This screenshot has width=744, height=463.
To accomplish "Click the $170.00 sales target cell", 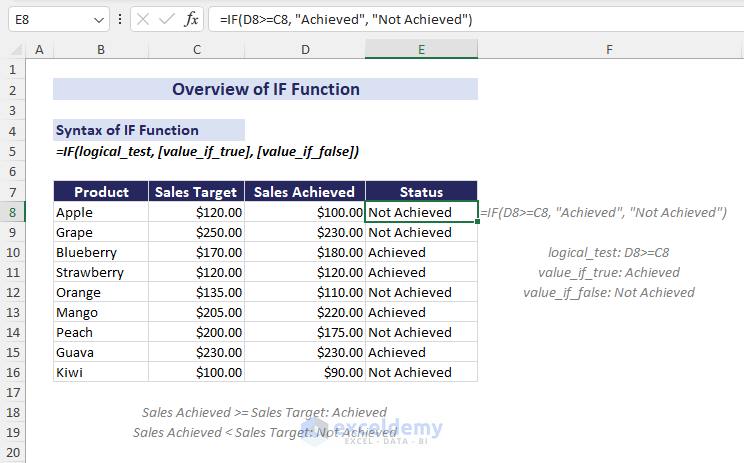I will pos(196,252).
